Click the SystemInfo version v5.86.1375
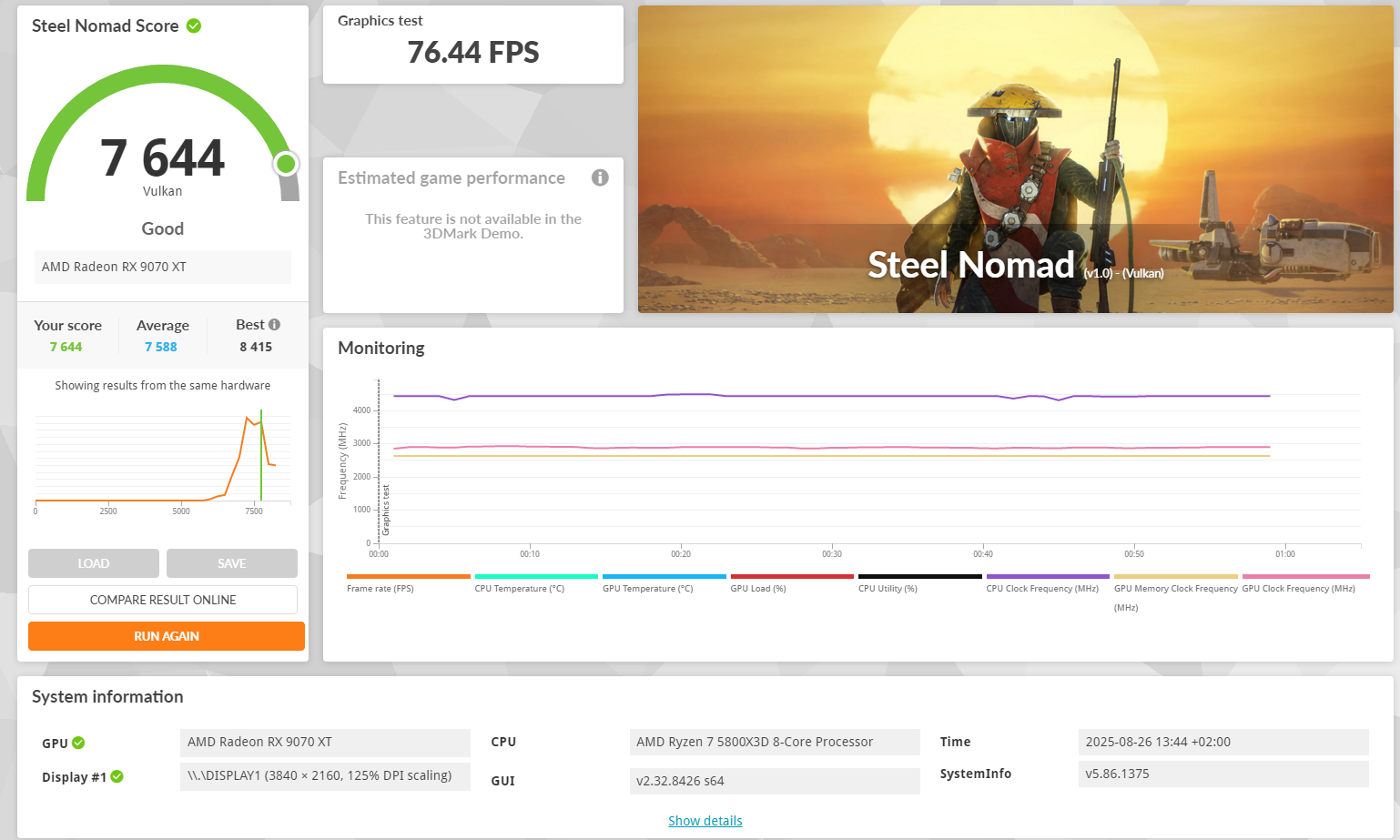The height and width of the screenshot is (840, 1400). point(1223,774)
